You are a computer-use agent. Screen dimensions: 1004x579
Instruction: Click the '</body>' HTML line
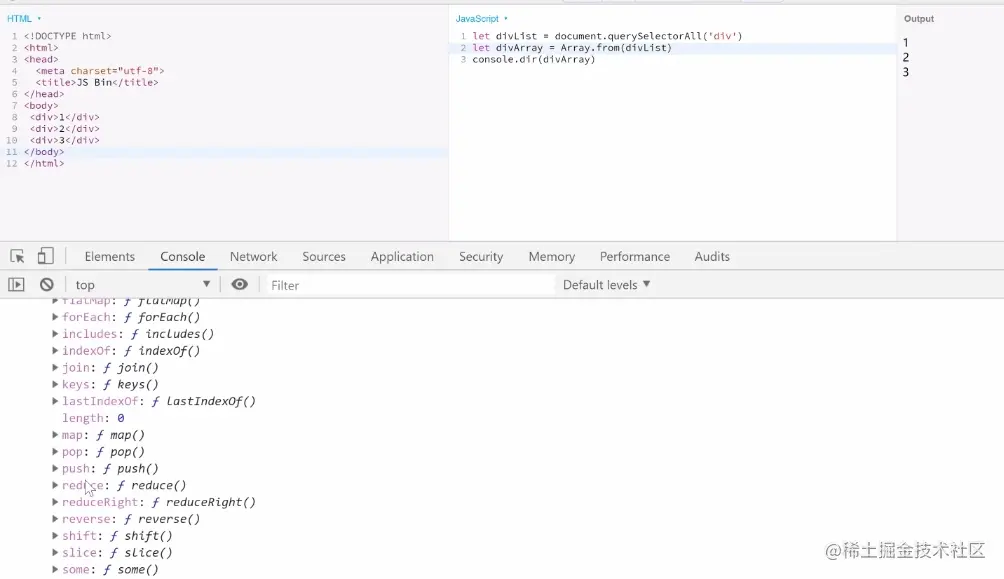coord(44,152)
